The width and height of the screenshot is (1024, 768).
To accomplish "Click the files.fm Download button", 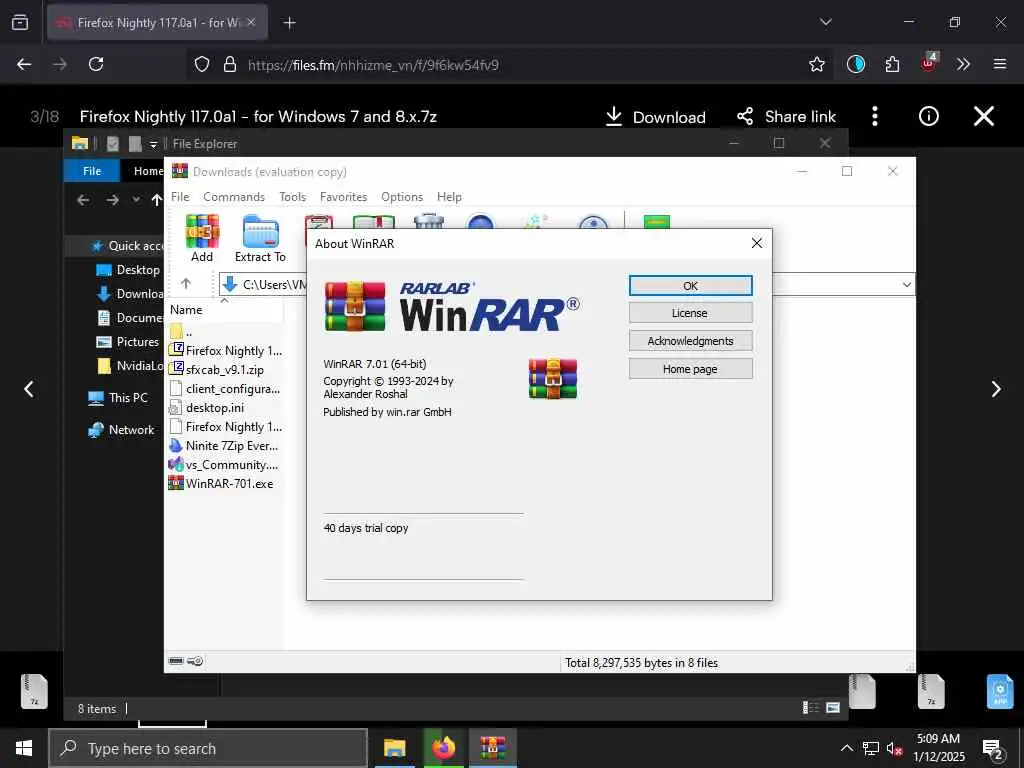I will [x=655, y=117].
